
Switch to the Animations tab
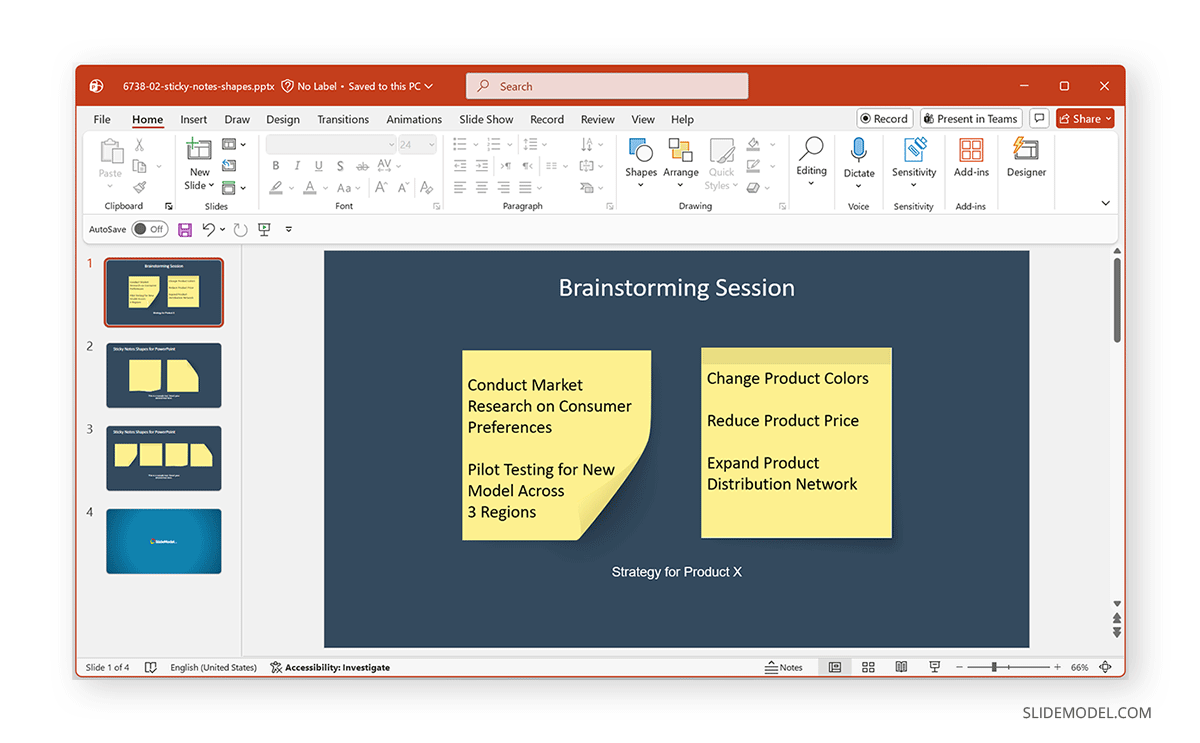[x=414, y=119]
